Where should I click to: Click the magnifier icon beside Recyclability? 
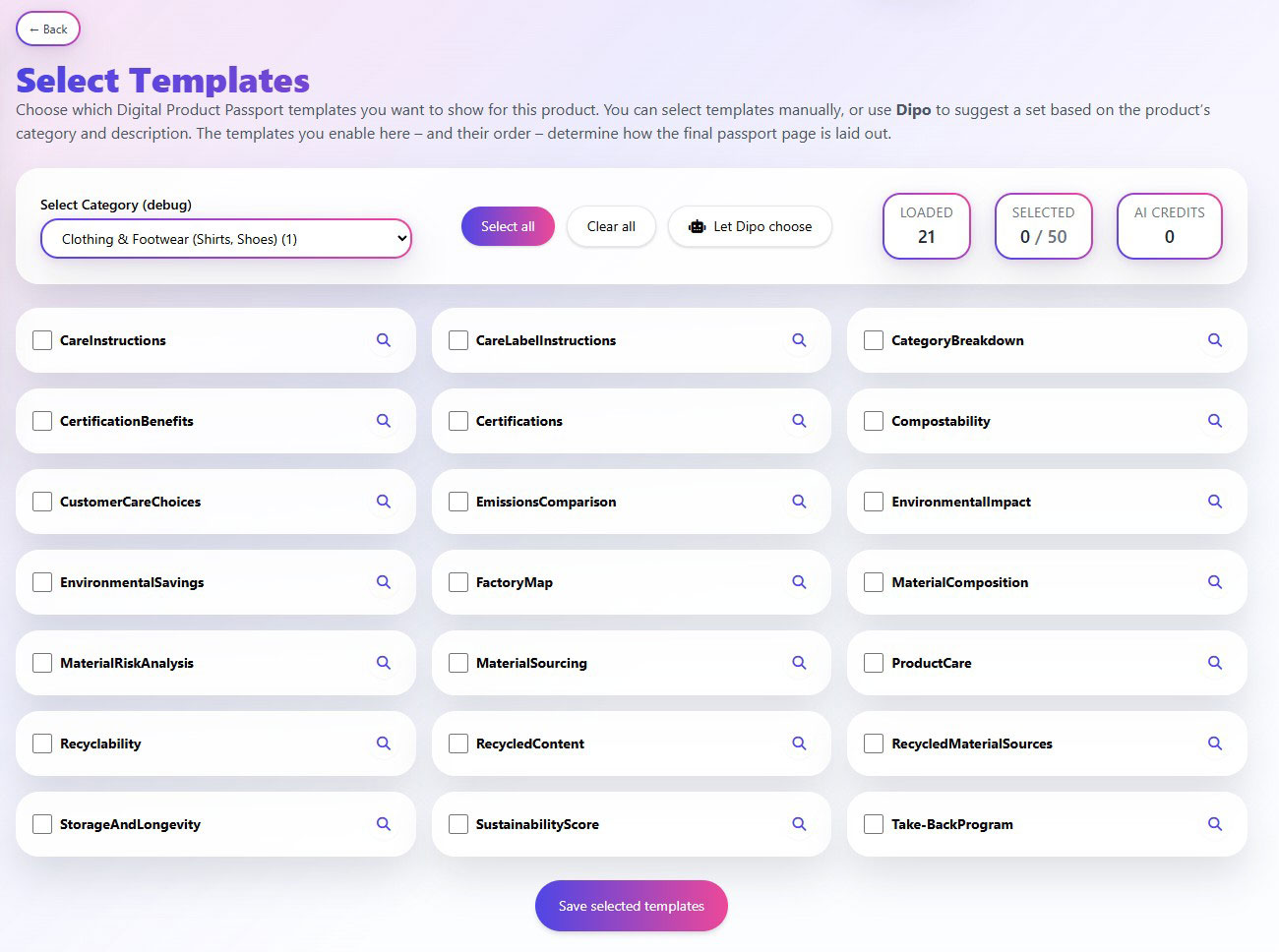pyautogui.click(x=383, y=744)
